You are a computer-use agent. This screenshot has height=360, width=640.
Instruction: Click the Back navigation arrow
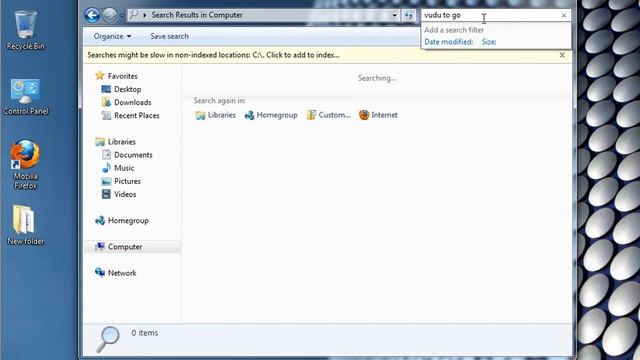pos(92,16)
